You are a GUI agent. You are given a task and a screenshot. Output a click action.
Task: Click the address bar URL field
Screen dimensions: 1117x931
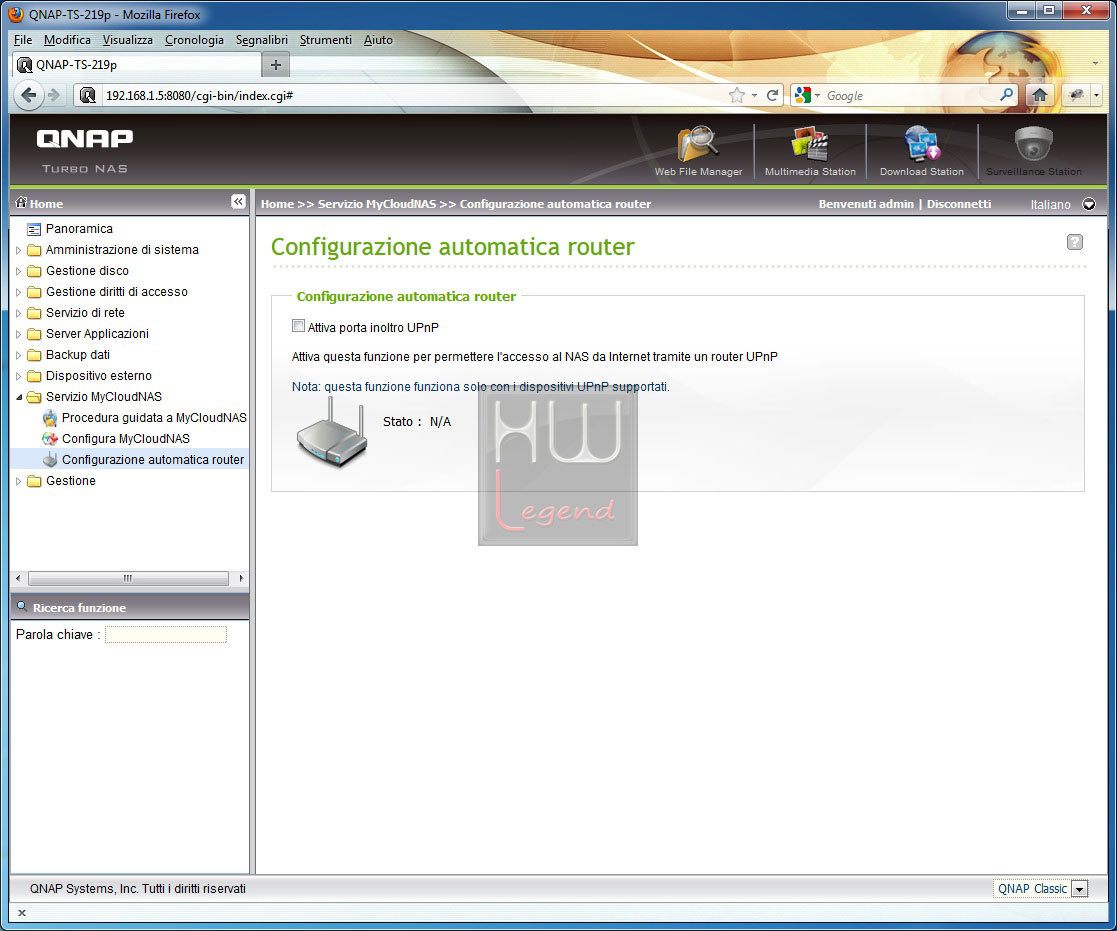(x=413, y=95)
